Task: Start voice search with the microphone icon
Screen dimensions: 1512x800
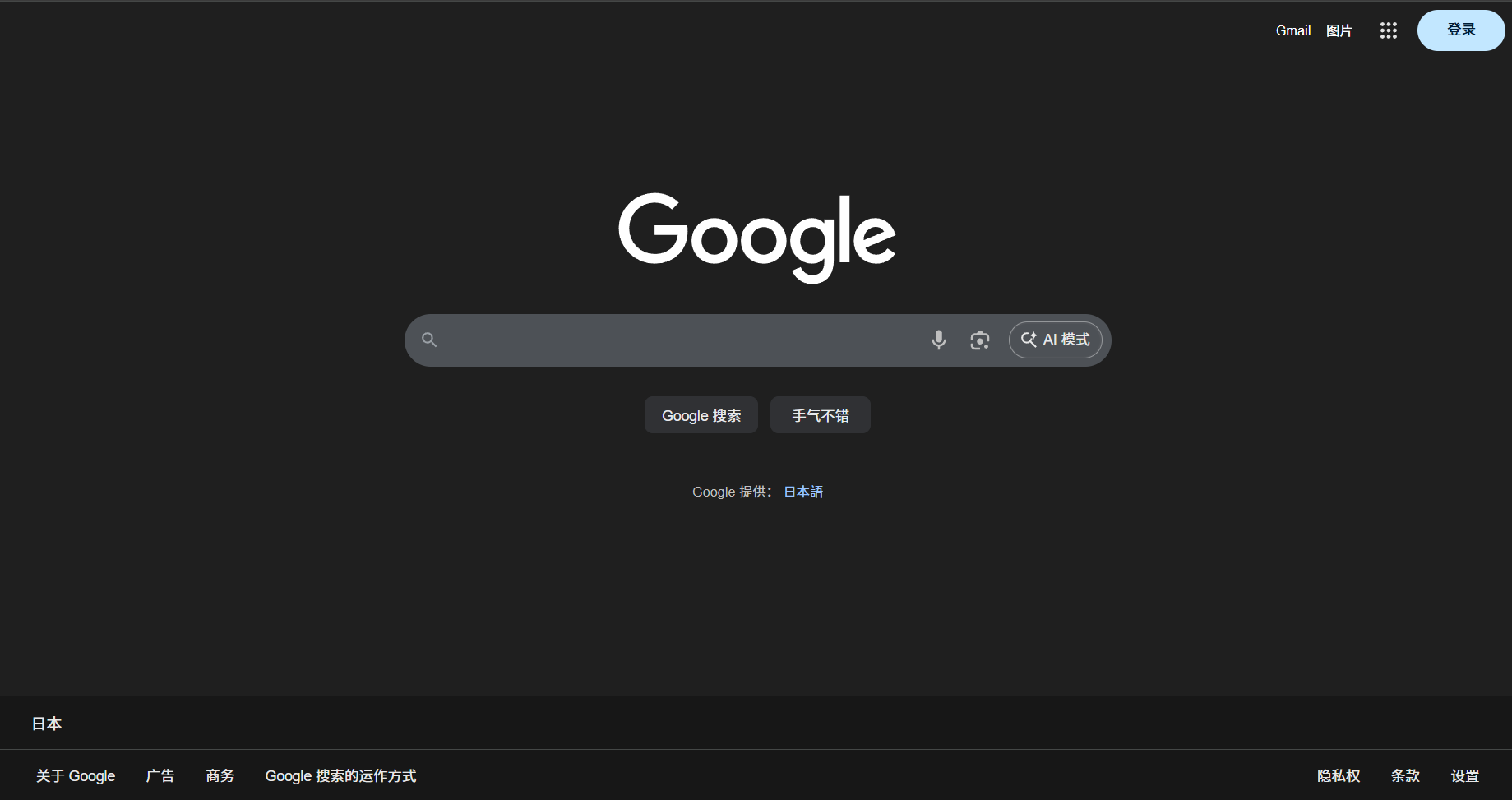Action: [938, 340]
